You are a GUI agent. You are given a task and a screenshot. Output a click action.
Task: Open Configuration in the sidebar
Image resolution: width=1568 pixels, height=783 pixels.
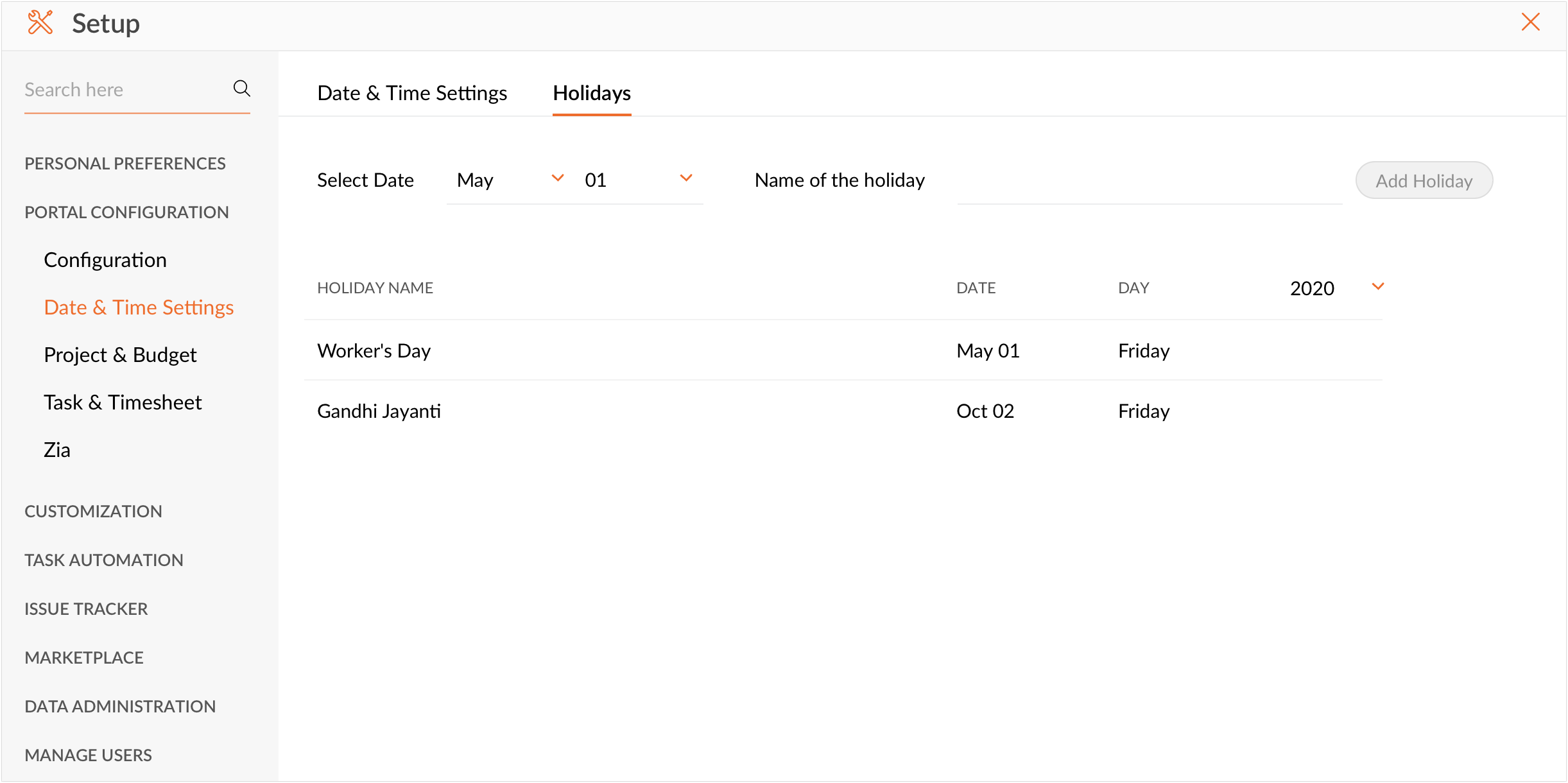105,260
